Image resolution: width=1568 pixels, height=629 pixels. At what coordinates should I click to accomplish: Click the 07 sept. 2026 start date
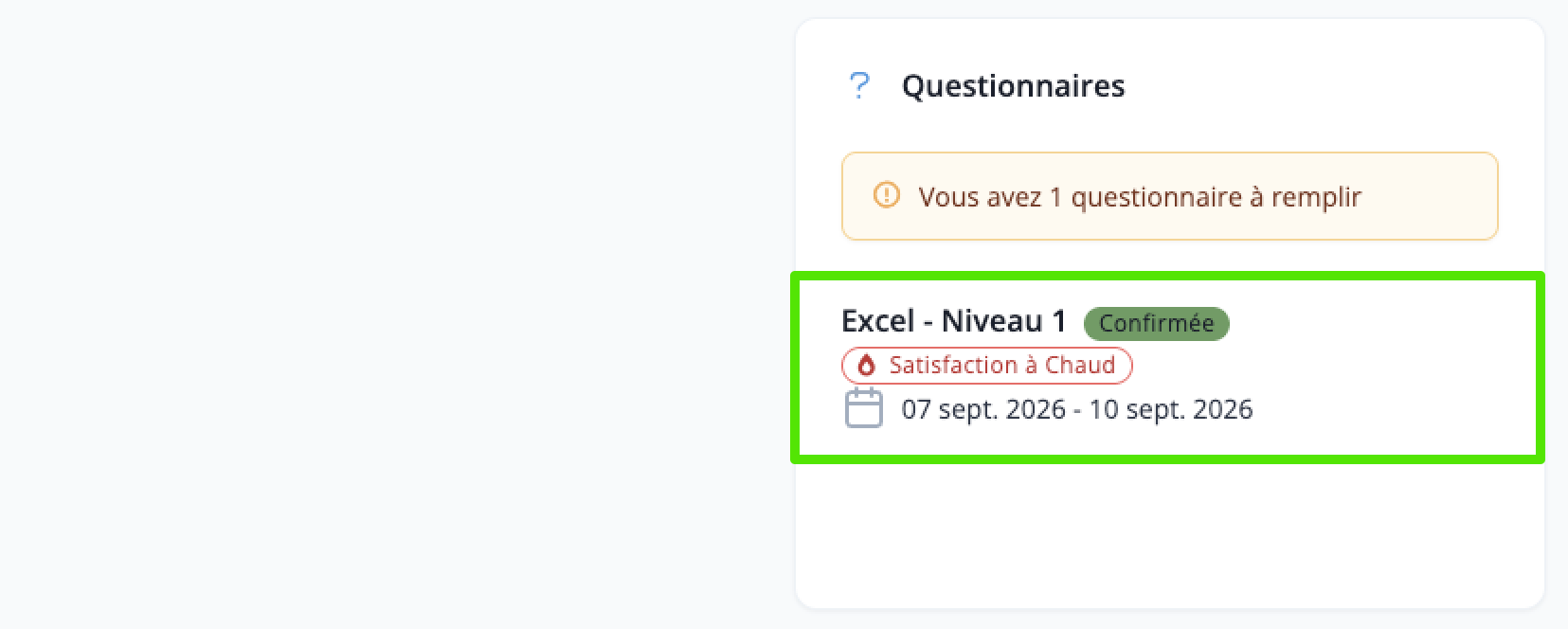click(x=983, y=409)
